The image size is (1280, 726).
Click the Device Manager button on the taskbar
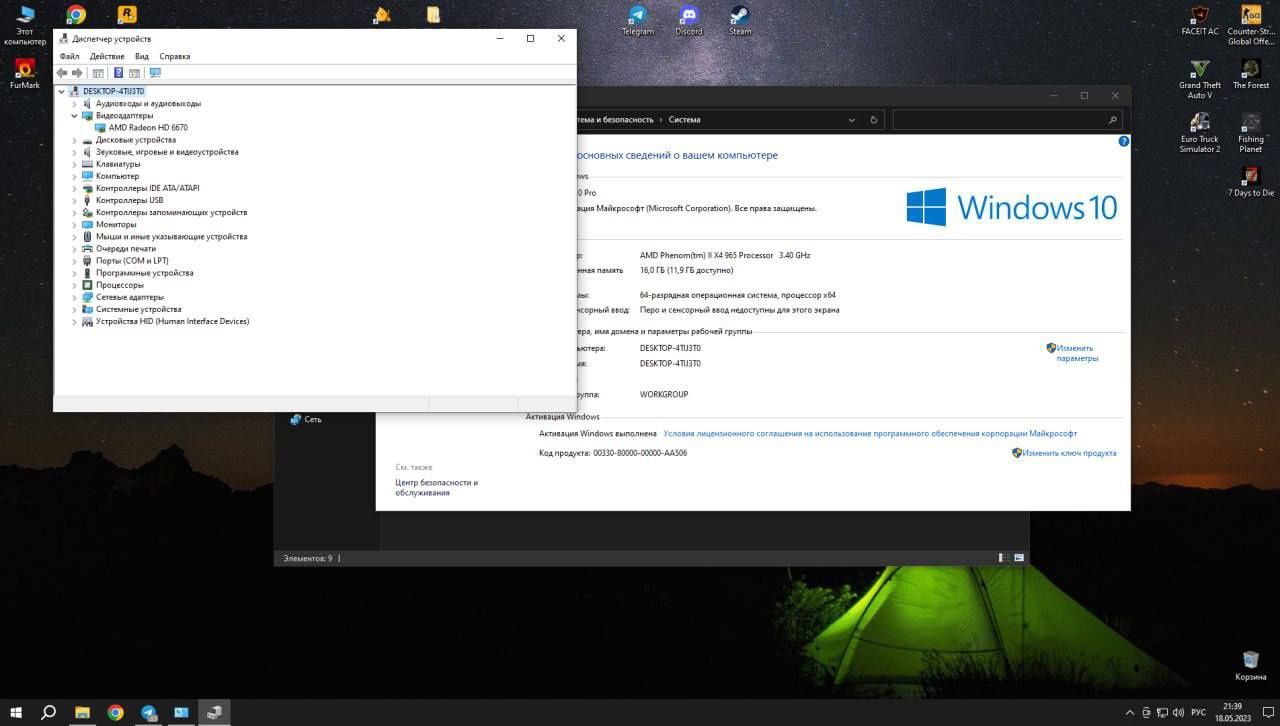tap(214, 713)
